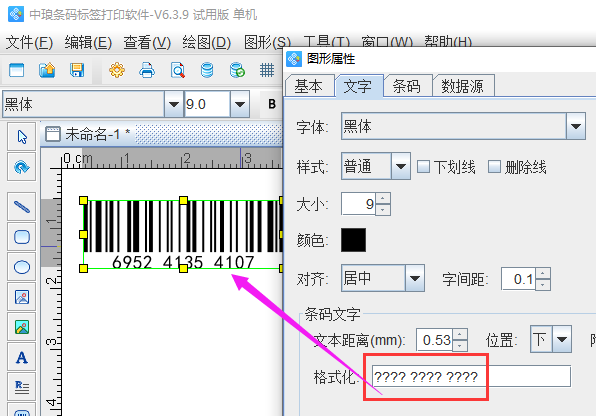Viewport: 596px width, 416px height.
Task: Open the 编辑(E) menu
Action: (x=88, y=42)
